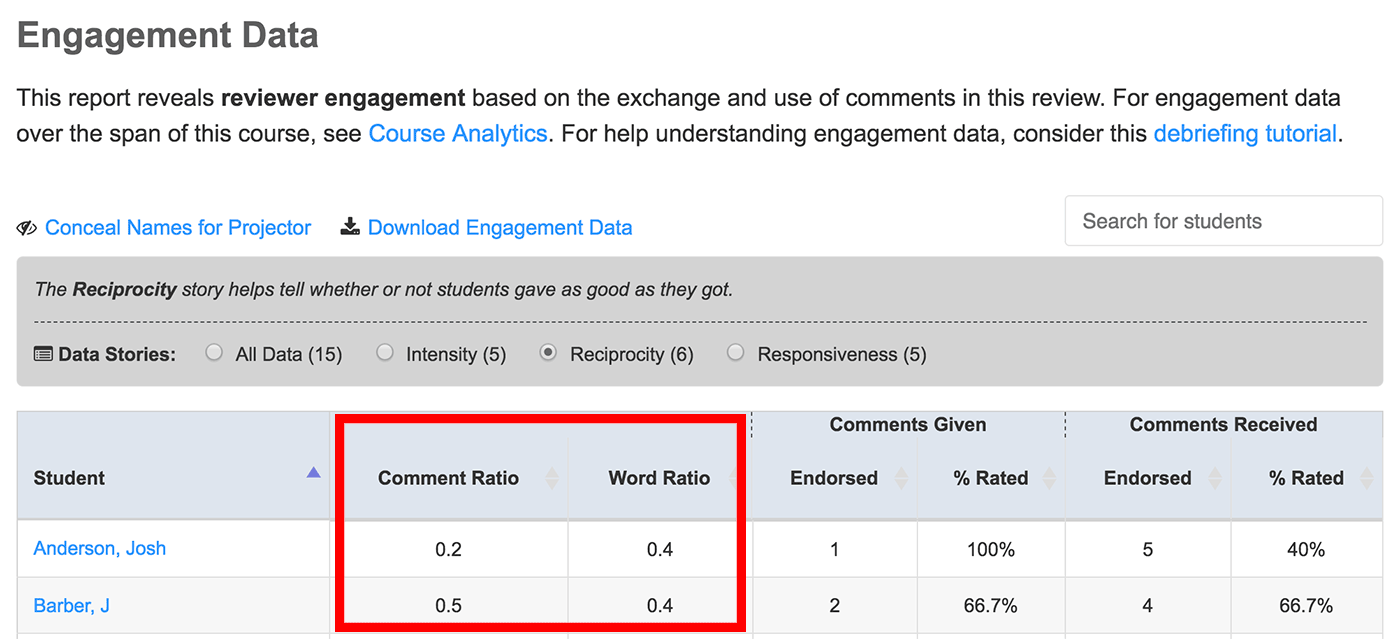Click Download Engagement Data link
Screen dimensions: 1400x639
[x=500, y=228]
